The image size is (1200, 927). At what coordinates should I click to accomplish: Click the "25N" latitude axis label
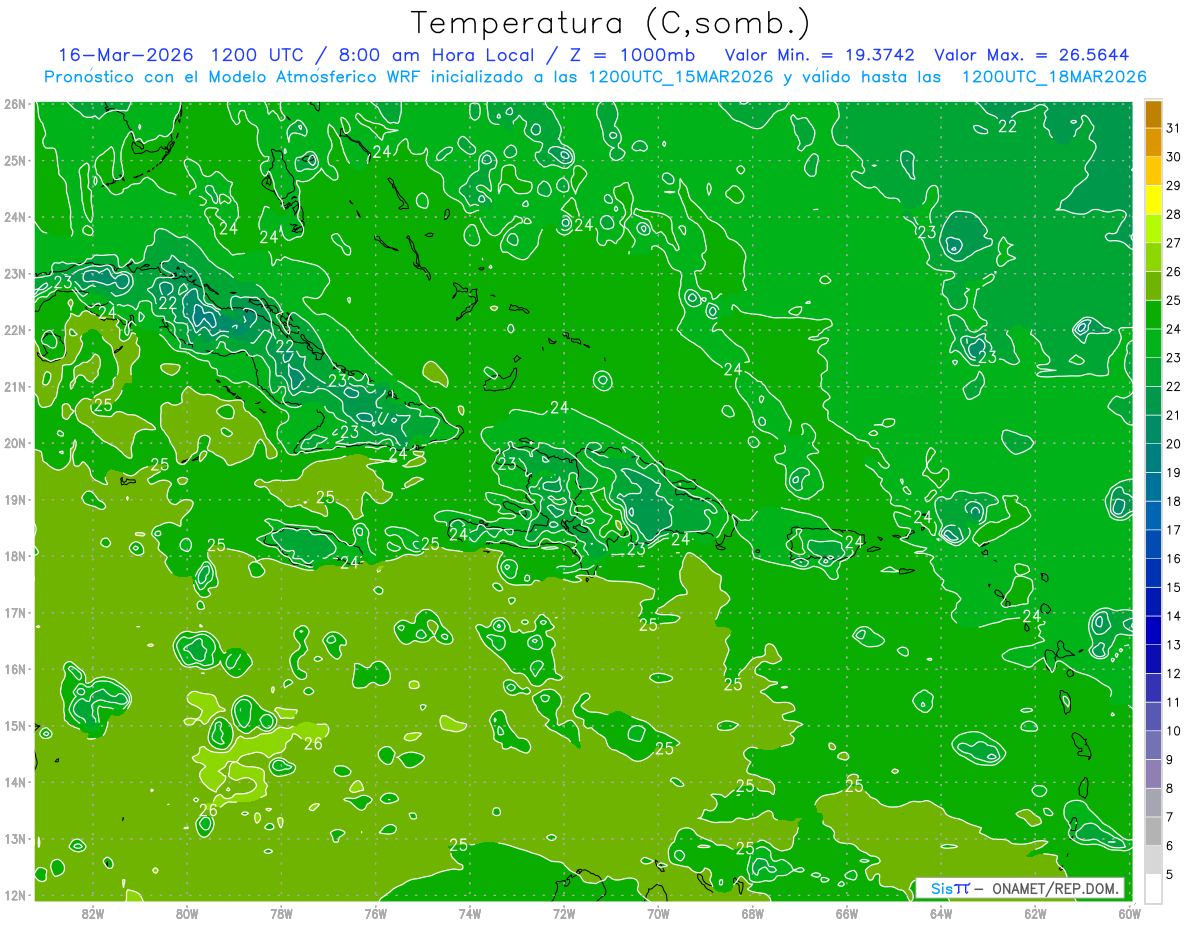coord(14,161)
